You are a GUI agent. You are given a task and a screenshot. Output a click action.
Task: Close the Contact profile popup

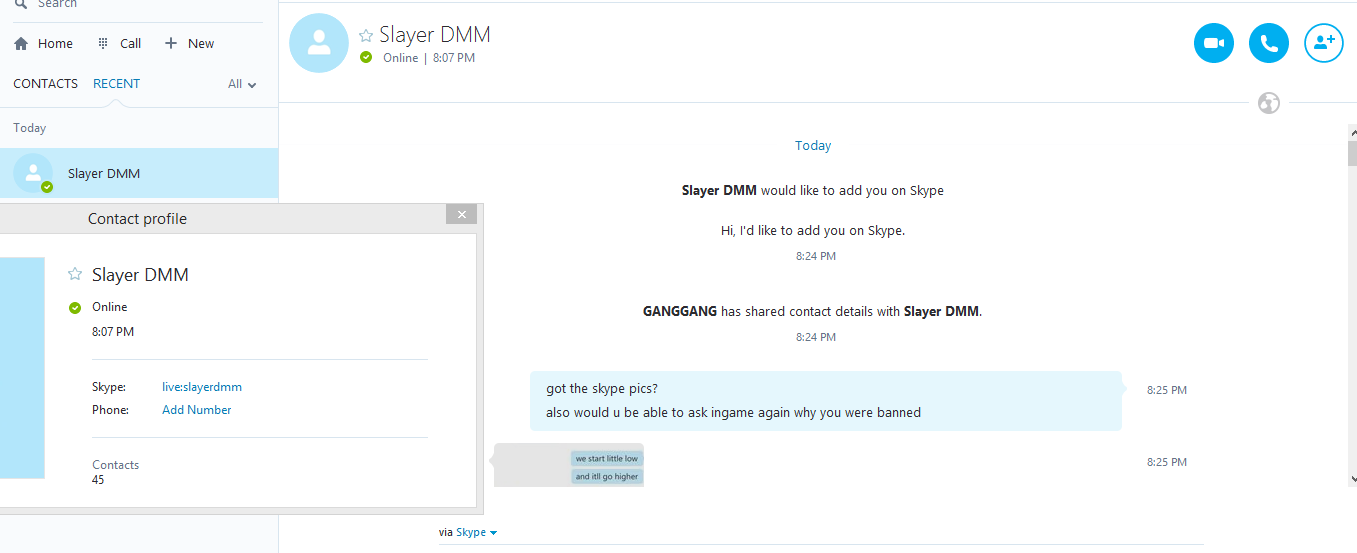[461, 214]
